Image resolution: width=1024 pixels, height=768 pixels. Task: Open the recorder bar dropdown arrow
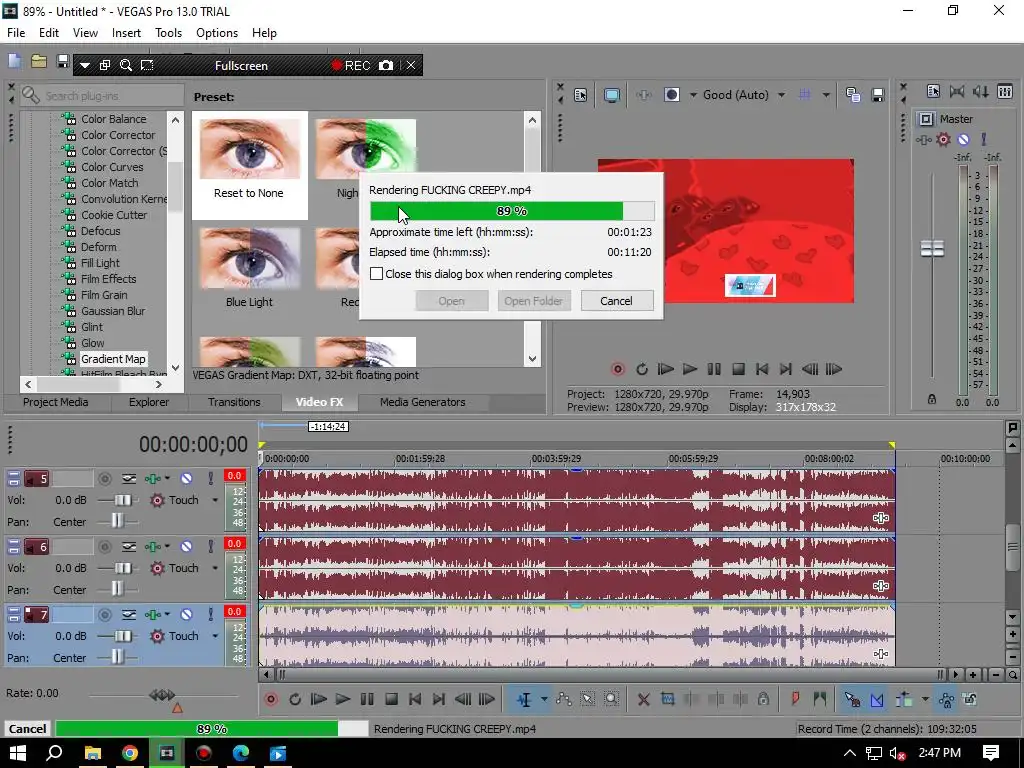[85, 65]
